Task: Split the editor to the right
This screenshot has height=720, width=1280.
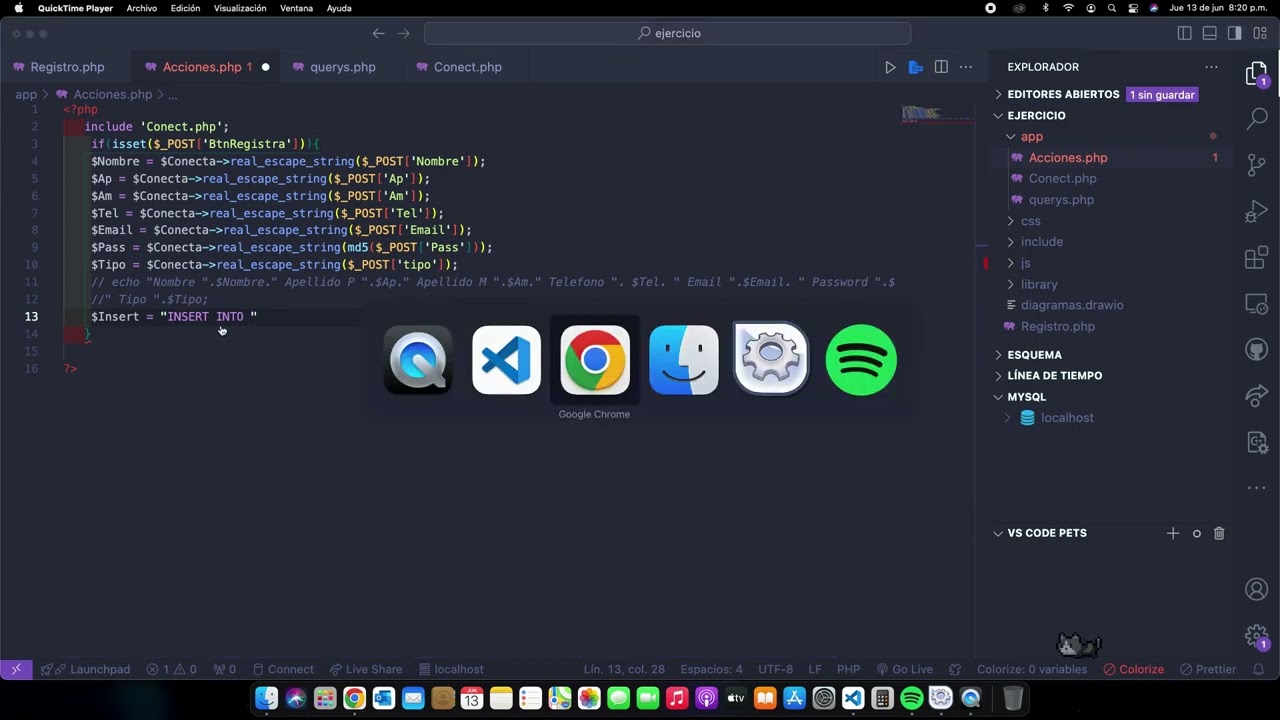Action: click(x=941, y=67)
